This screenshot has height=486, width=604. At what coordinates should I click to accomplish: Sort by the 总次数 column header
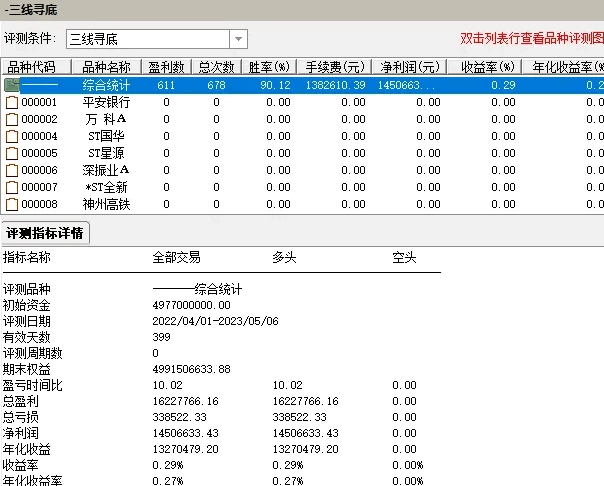pyautogui.click(x=216, y=67)
